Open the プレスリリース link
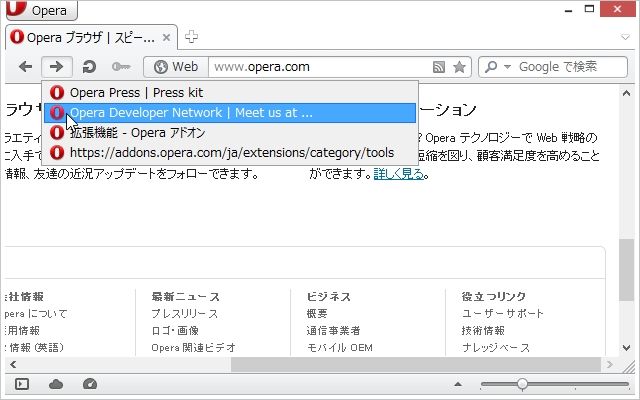The image size is (640, 400). (x=184, y=313)
